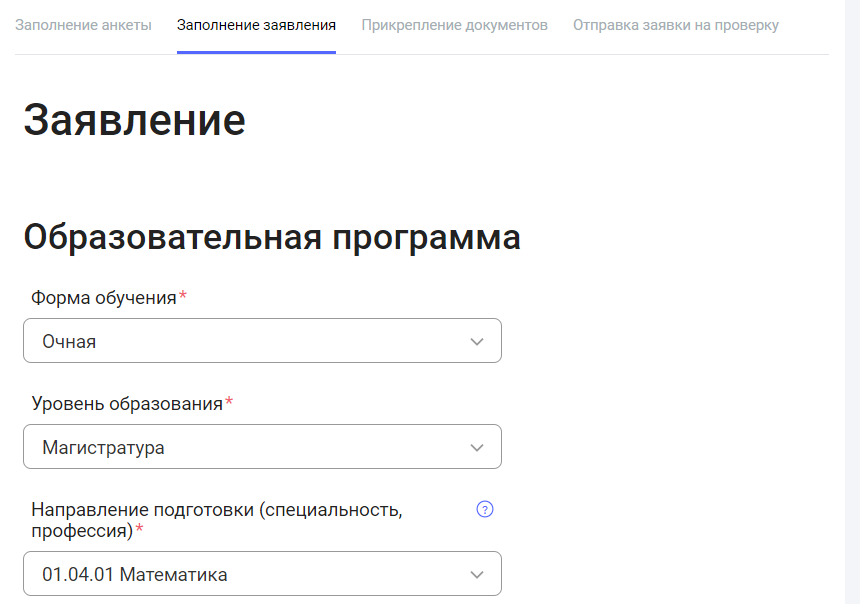Click the Направление подготовки field label
Image resolution: width=860 pixels, height=604 pixels.
tap(216, 510)
